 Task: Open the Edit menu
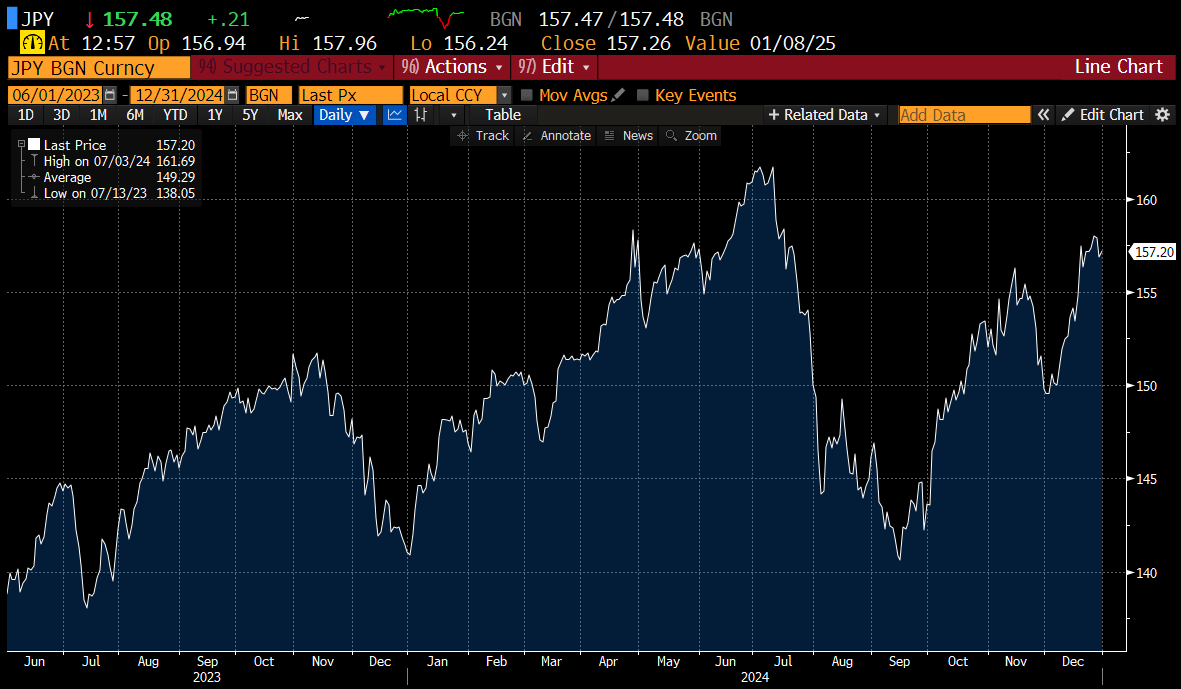point(554,67)
